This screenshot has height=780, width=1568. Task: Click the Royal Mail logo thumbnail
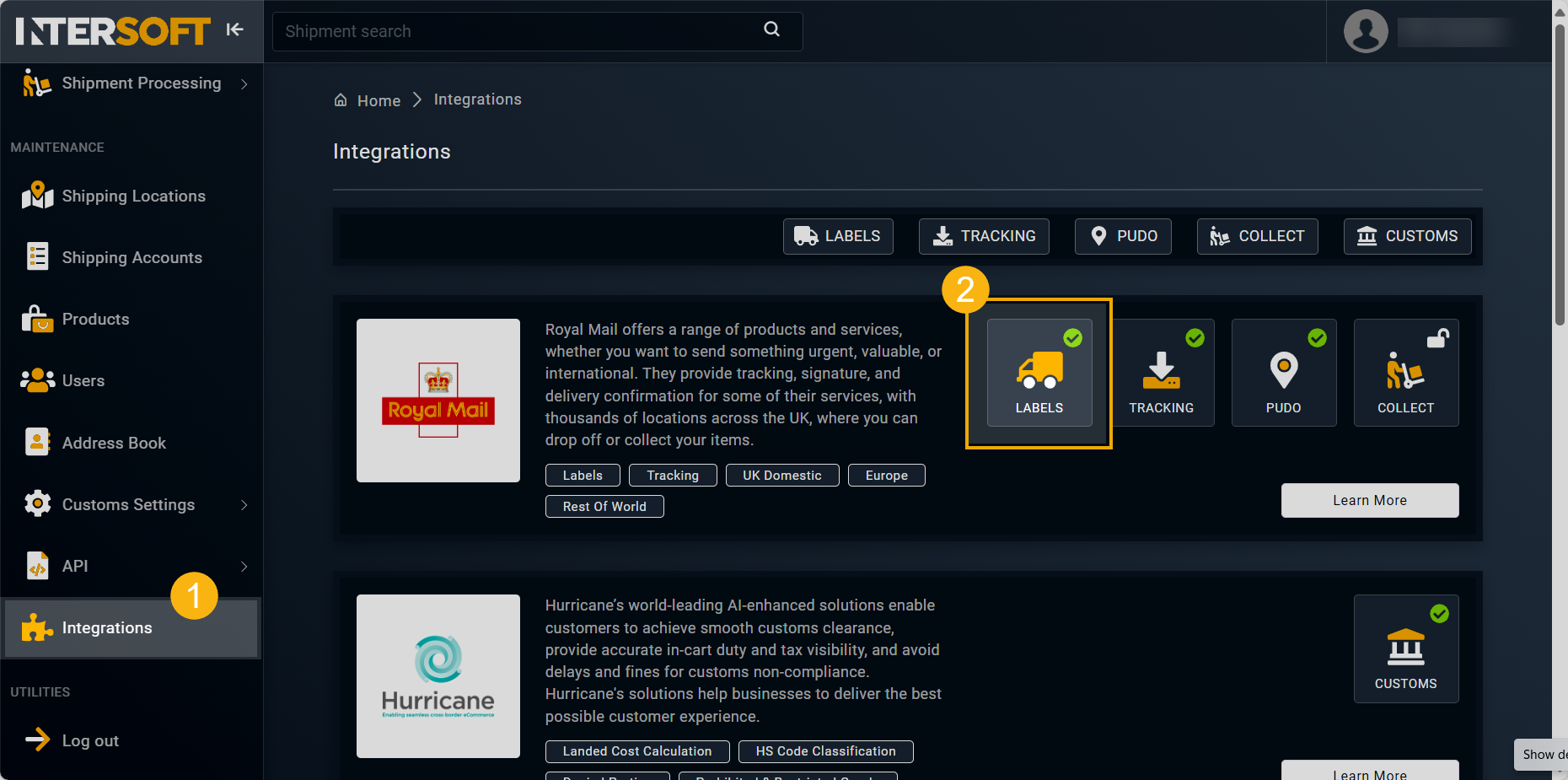point(438,401)
